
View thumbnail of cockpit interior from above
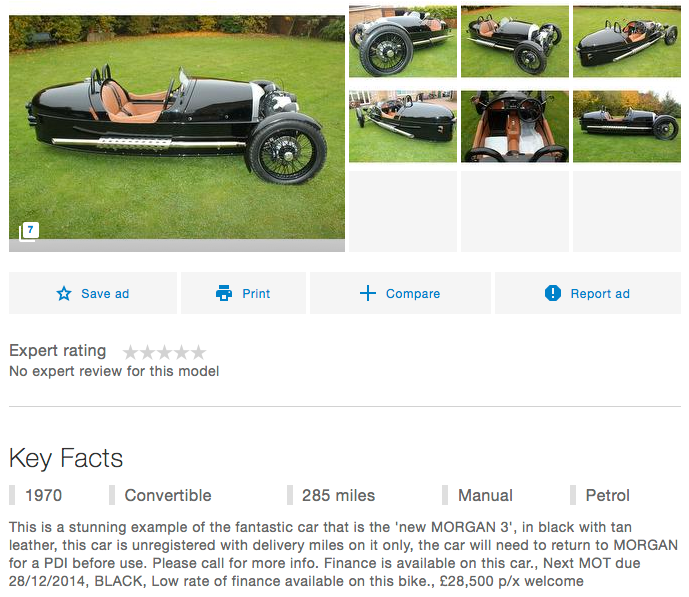pyautogui.click(x=515, y=127)
